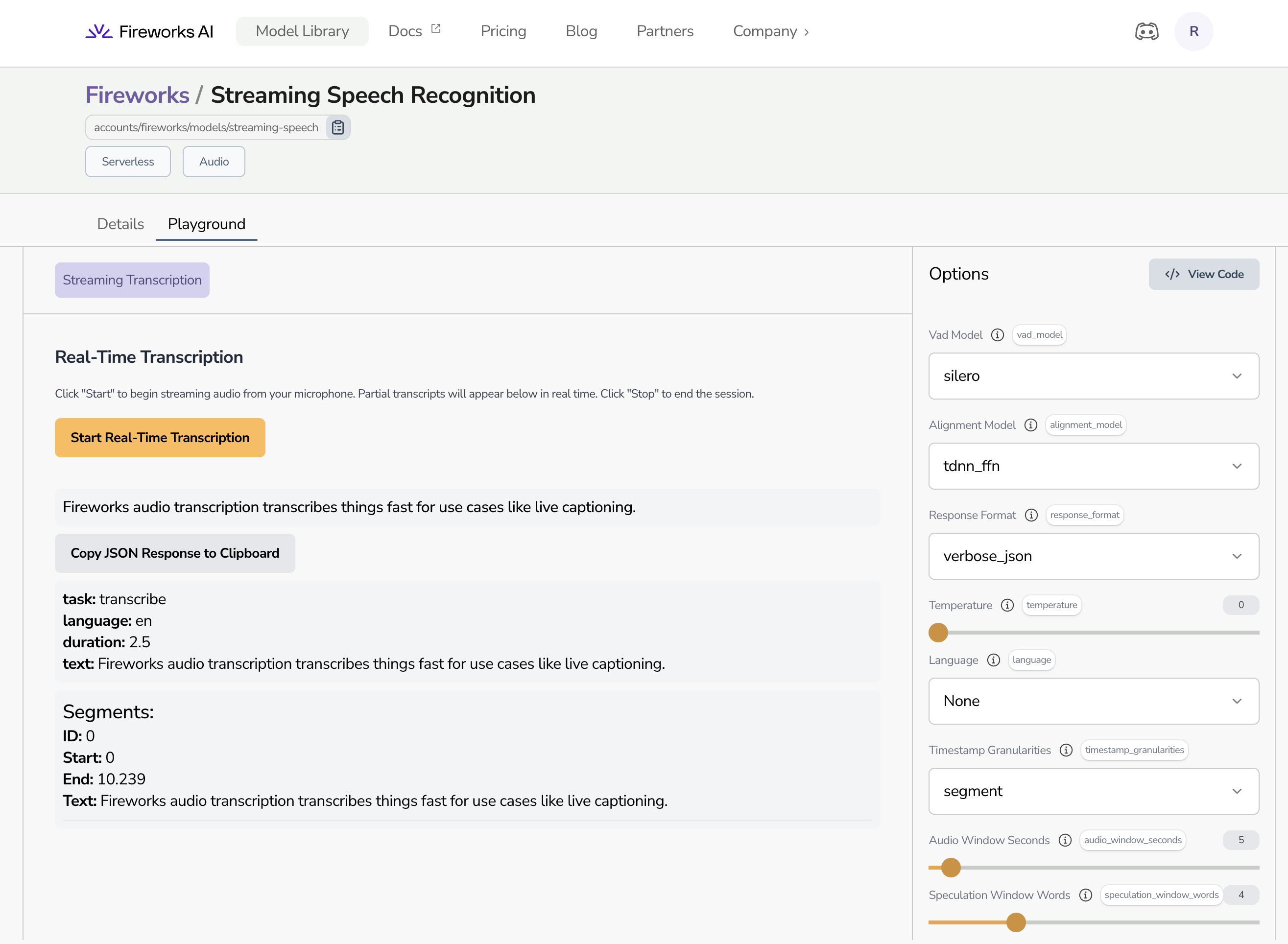1288x944 pixels.
Task: Click the response_format parameter tag
Action: point(1085,516)
